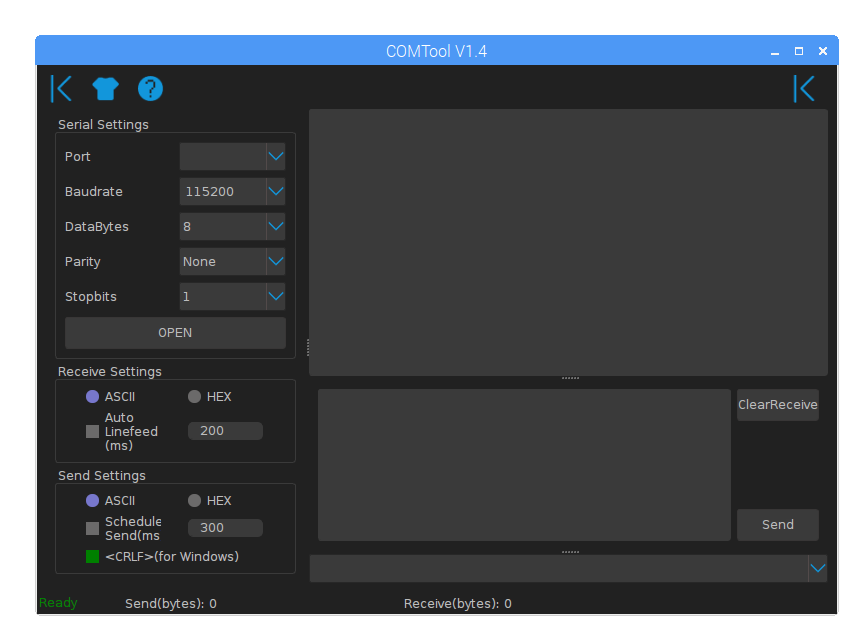The width and height of the screenshot is (865, 634).
Task: Open the send history dropdown arrow
Action: pyautogui.click(x=818, y=568)
